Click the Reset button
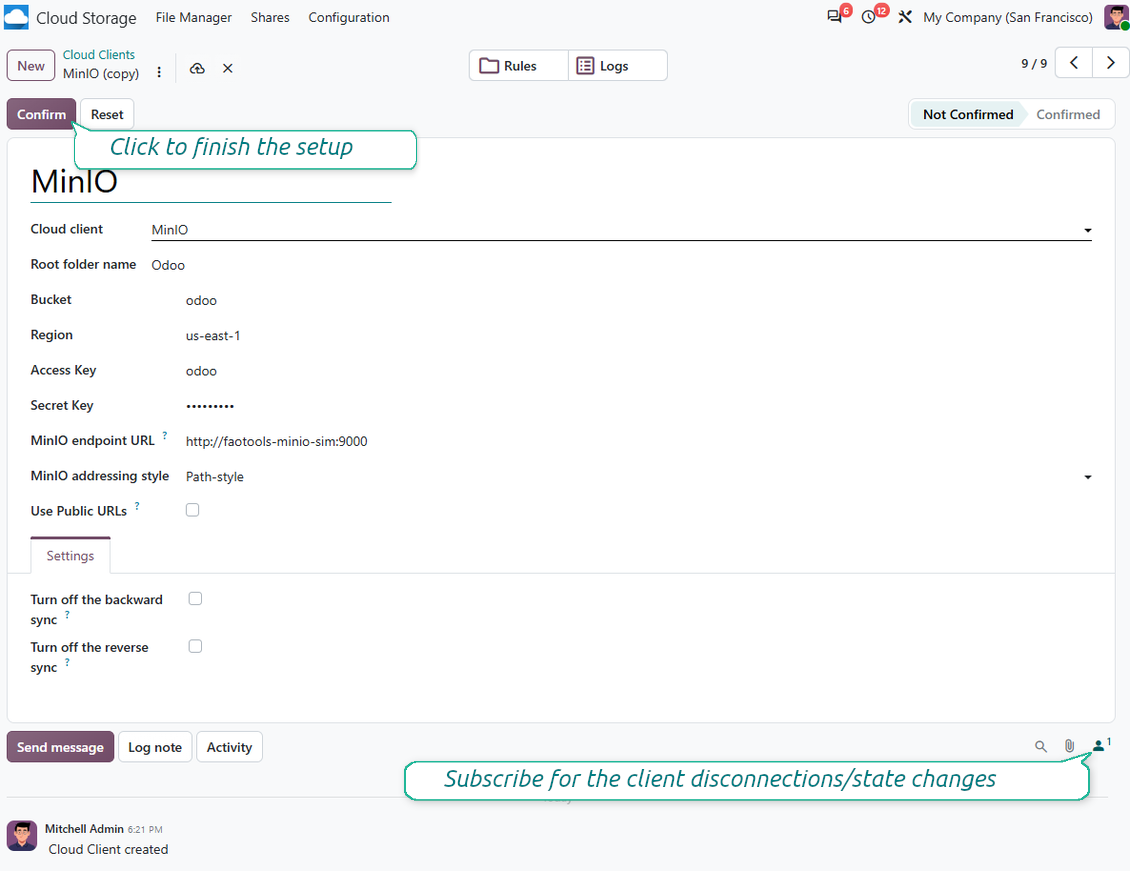Image resolution: width=1130 pixels, height=871 pixels. click(107, 114)
